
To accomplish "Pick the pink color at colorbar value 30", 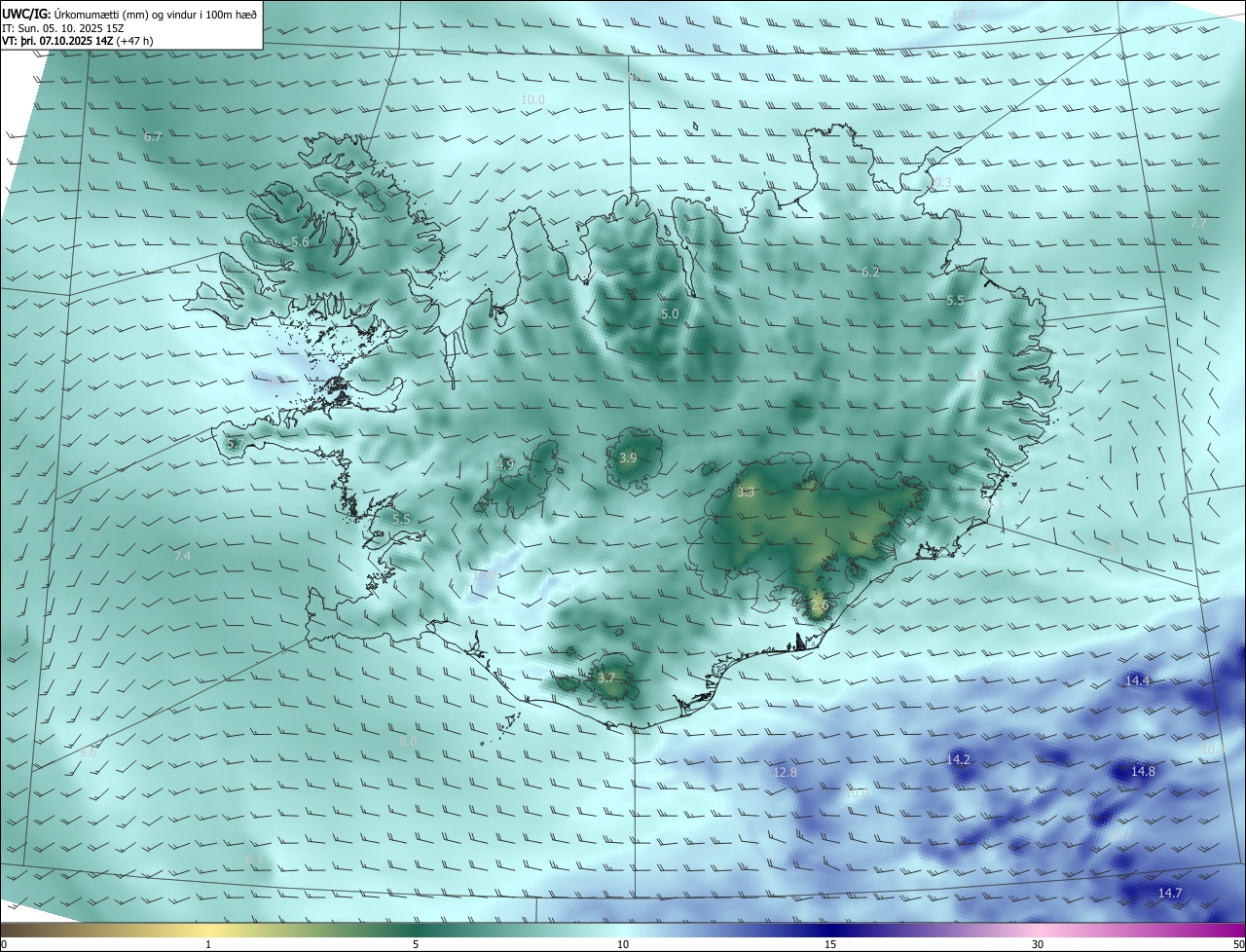I will point(1038,930).
